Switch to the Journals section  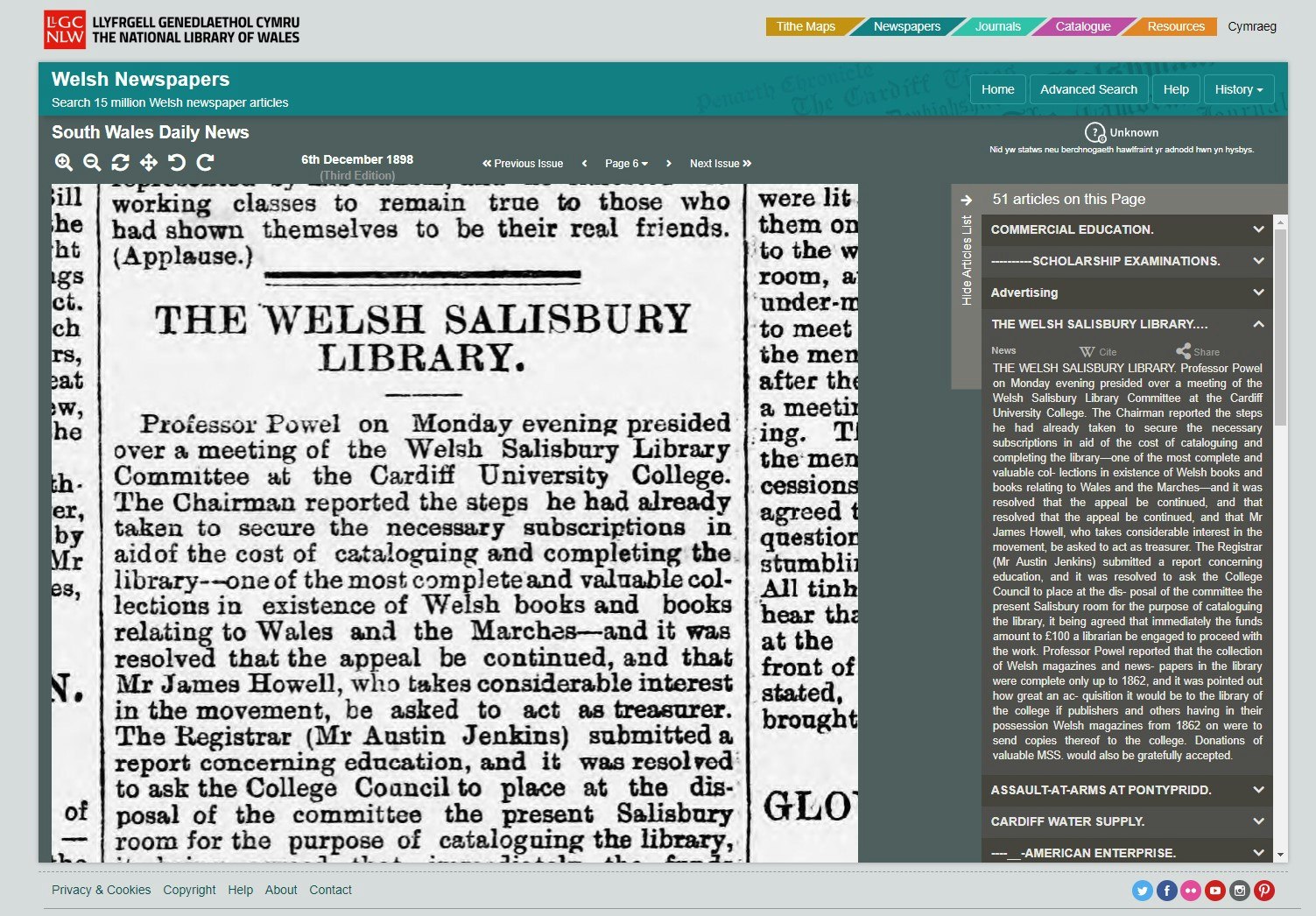coord(996,26)
